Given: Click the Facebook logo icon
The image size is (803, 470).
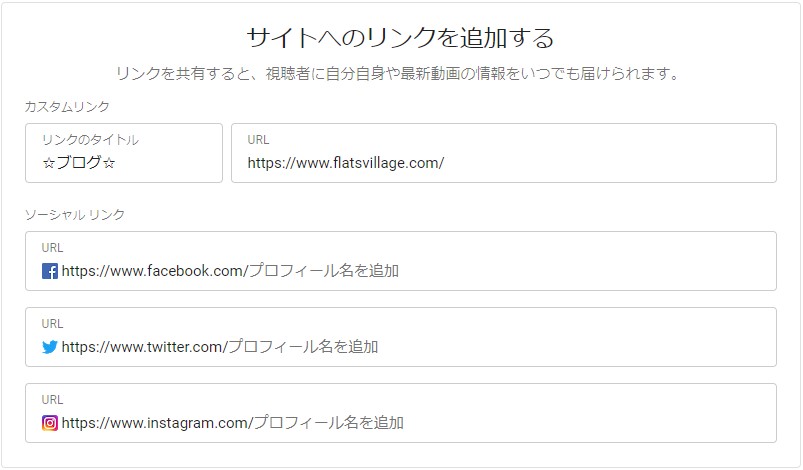Looking at the screenshot, I should pyautogui.click(x=50, y=271).
